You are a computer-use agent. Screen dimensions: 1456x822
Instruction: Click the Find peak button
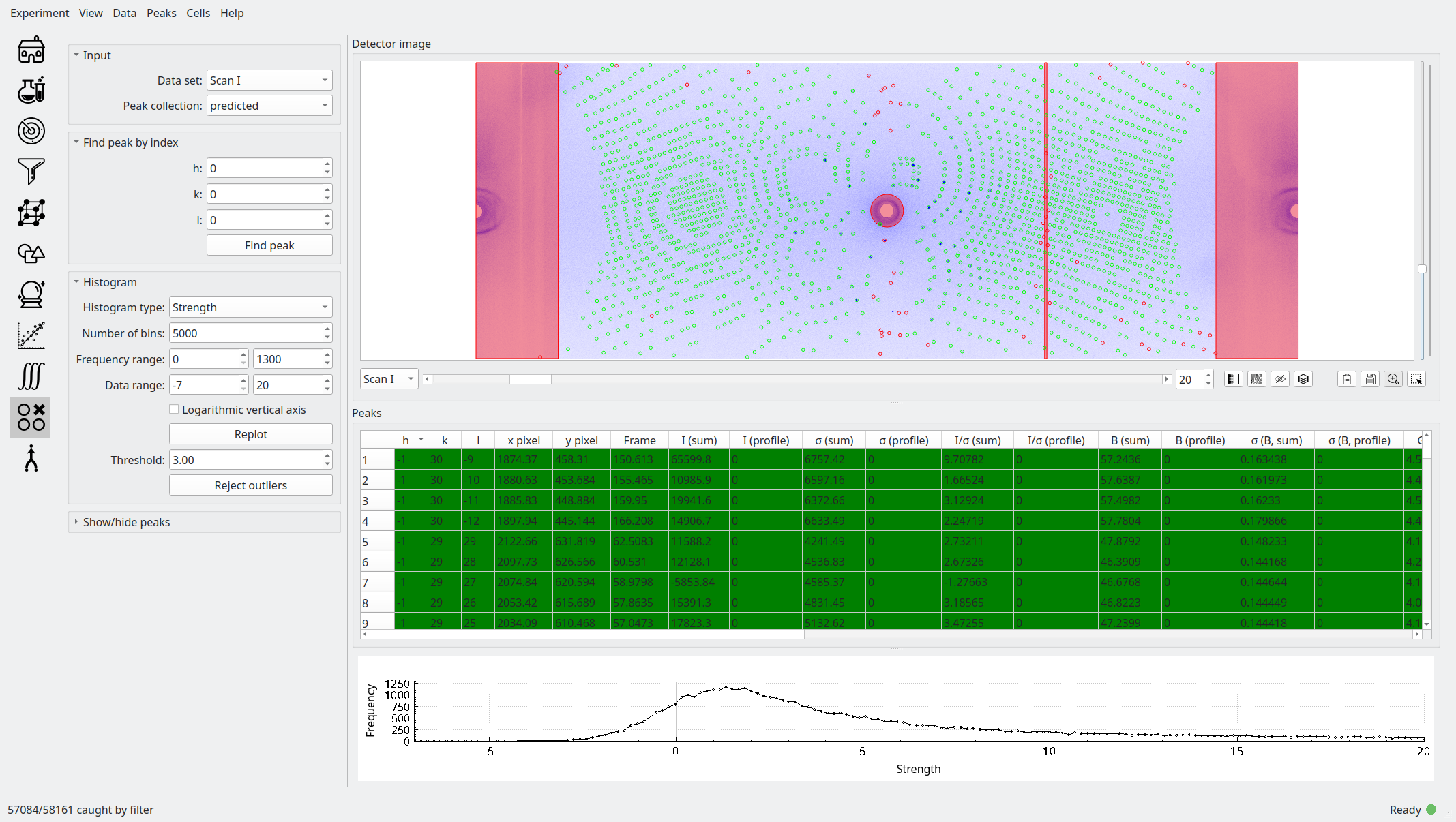coord(269,245)
